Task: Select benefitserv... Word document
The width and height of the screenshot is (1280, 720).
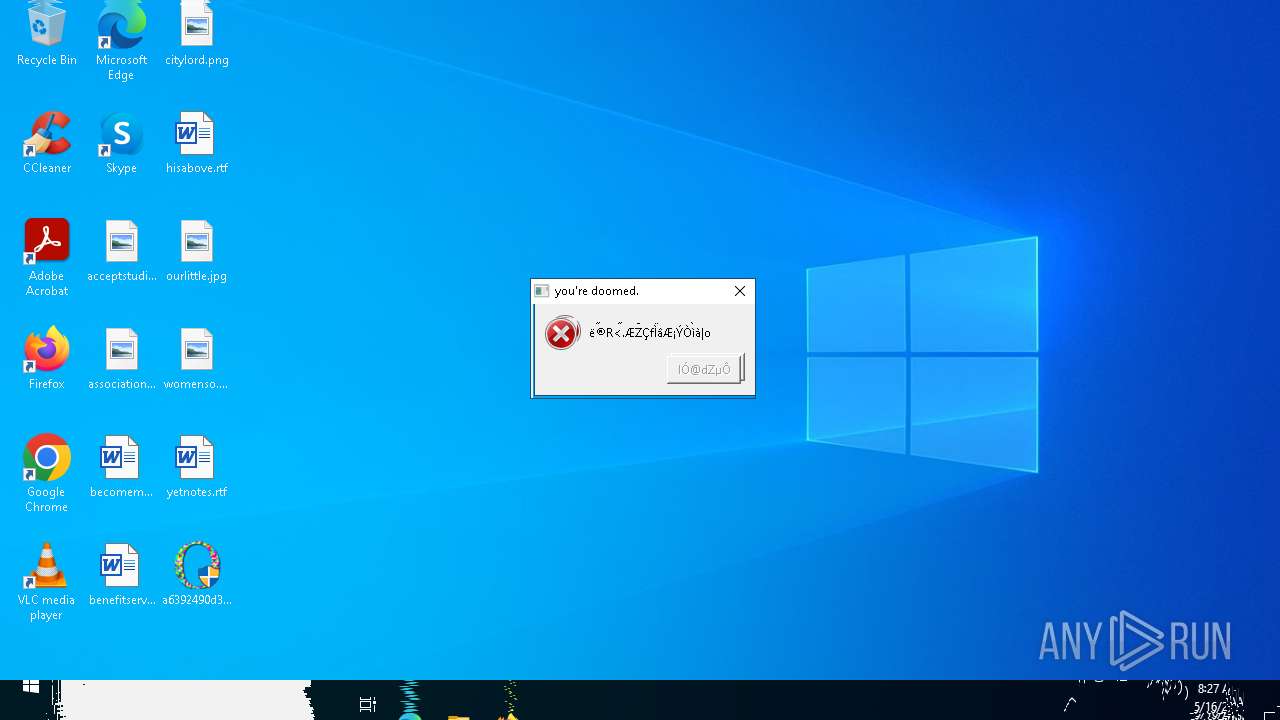Action: click(x=121, y=574)
